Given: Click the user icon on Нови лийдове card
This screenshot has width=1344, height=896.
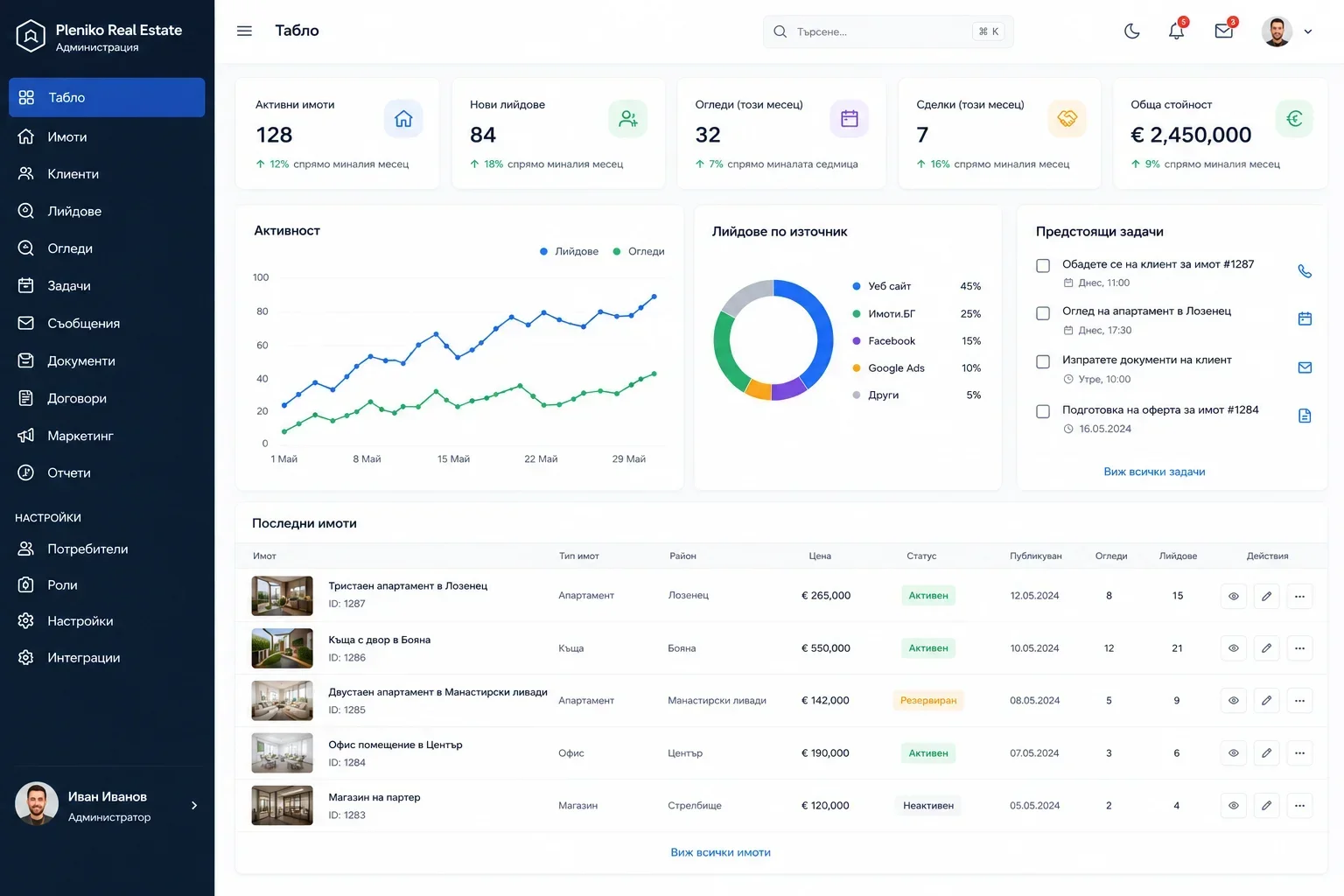Looking at the screenshot, I should 628,119.
